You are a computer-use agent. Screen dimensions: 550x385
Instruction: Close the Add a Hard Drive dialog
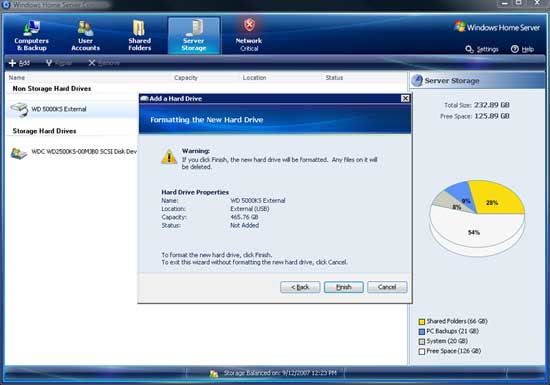[x=405, y=99]
